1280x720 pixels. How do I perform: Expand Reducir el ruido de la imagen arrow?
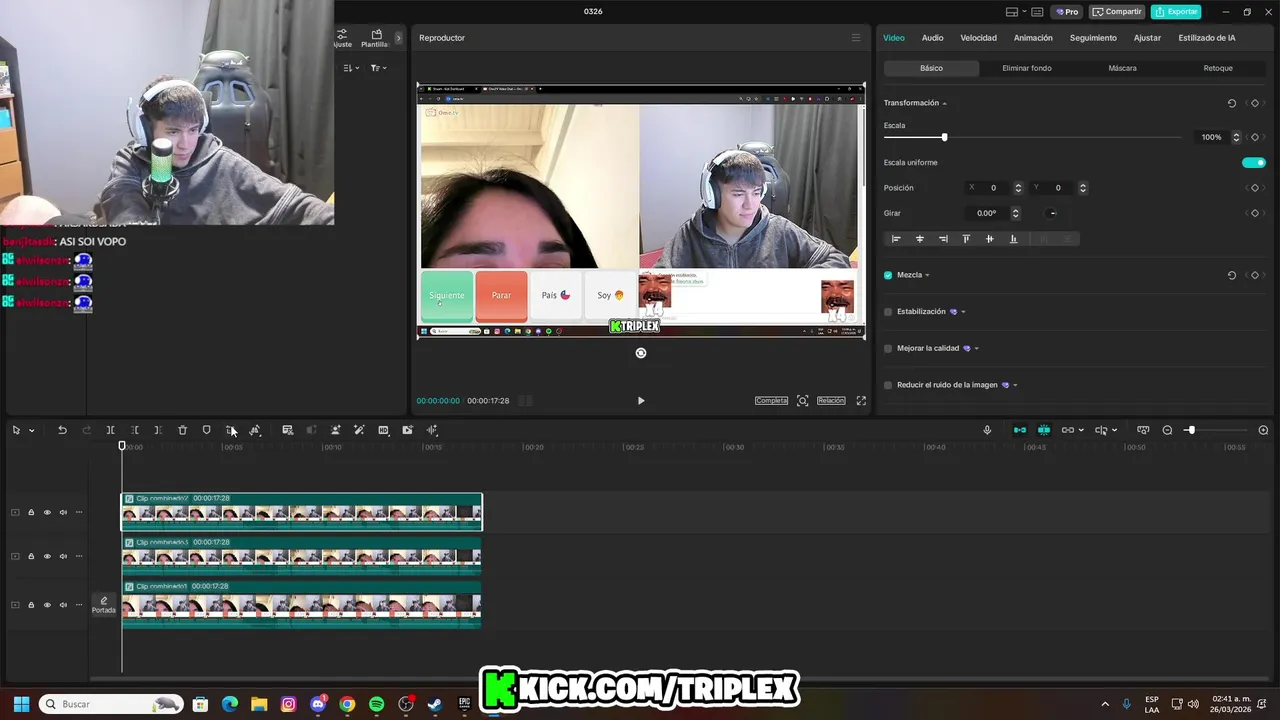pos(1015,385)
